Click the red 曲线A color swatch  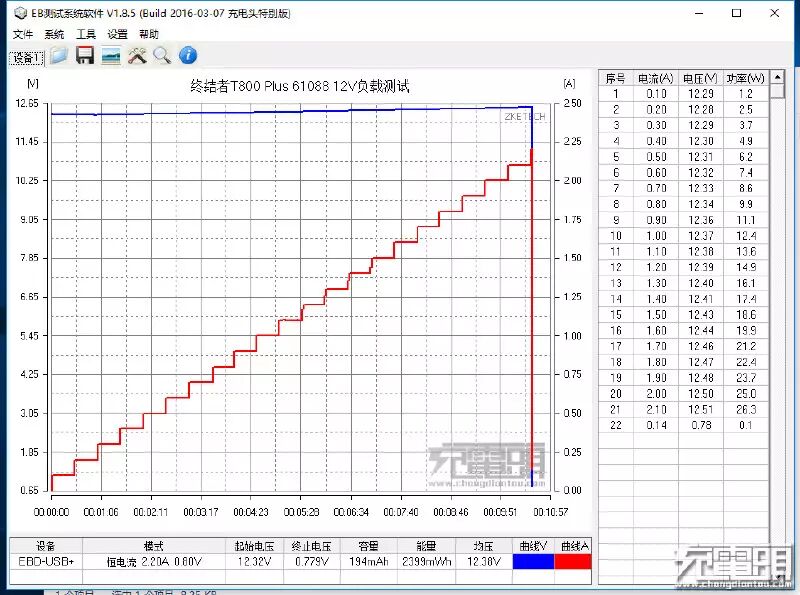[573, 561]
